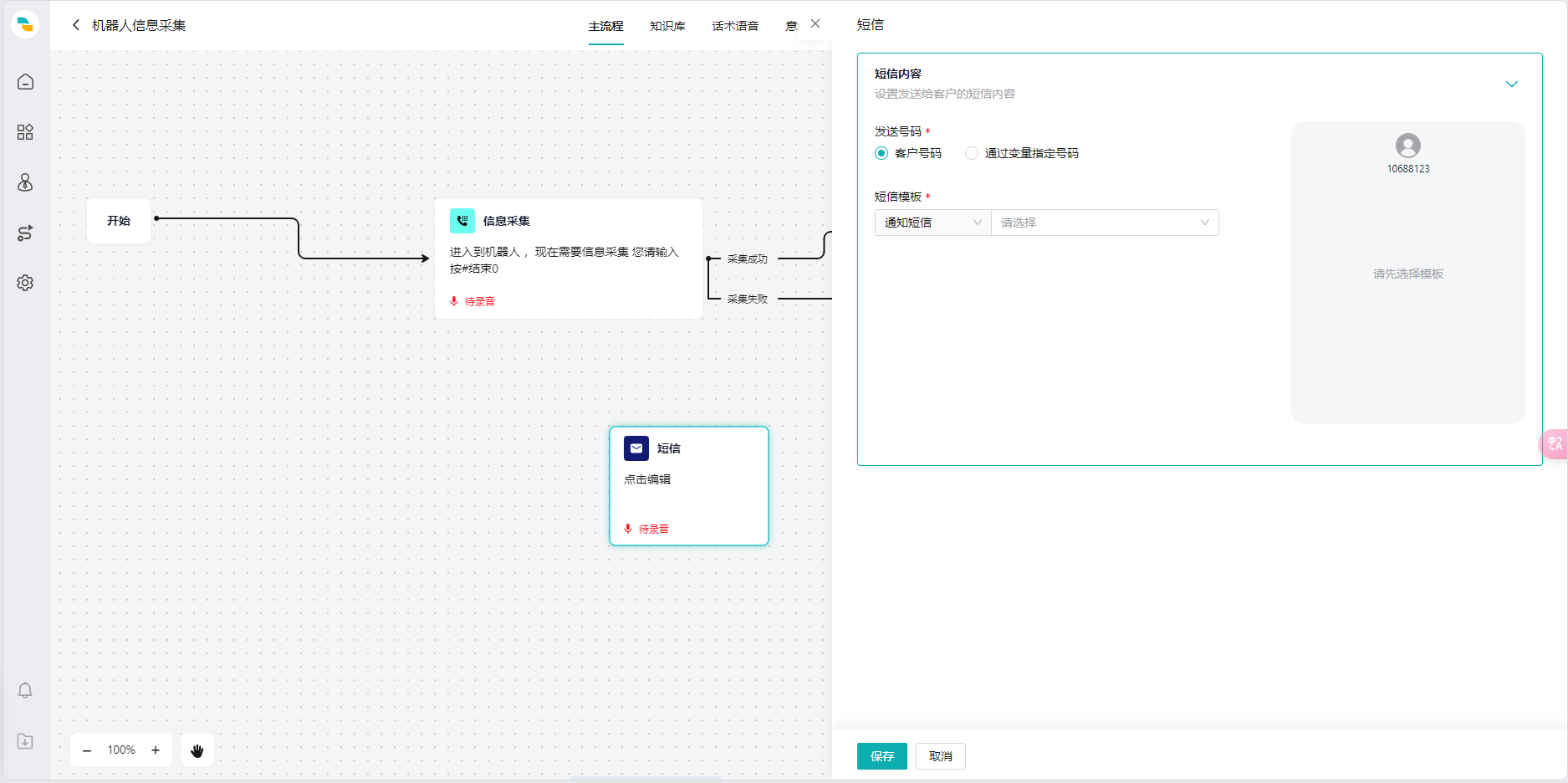Open the apps grid icon in sidebar
The width and height of the screenshot is (1568, 783).
pyautogui.click(x=25, y=132)
